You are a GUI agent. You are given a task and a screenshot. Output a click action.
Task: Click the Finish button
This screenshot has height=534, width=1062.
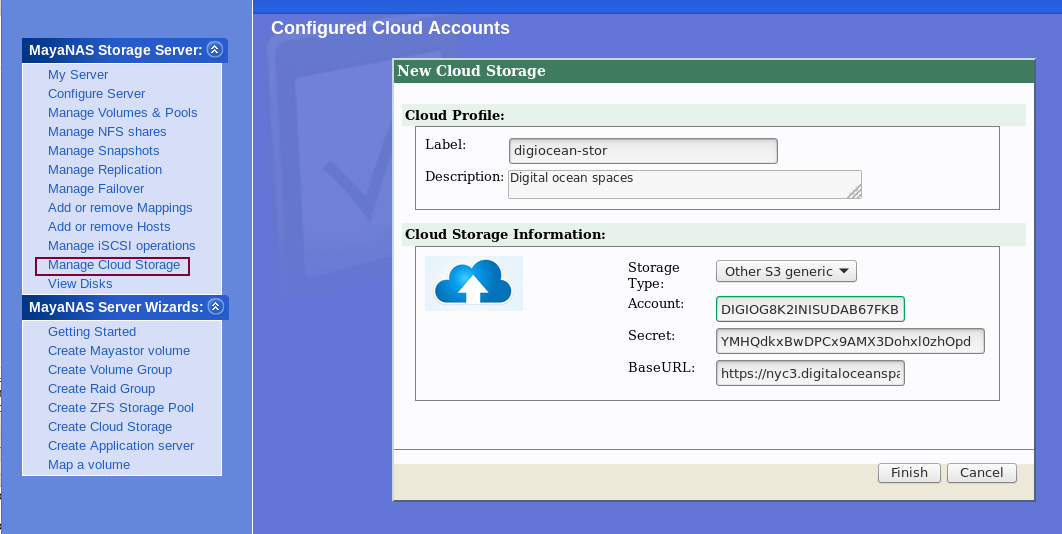(909, 473)
